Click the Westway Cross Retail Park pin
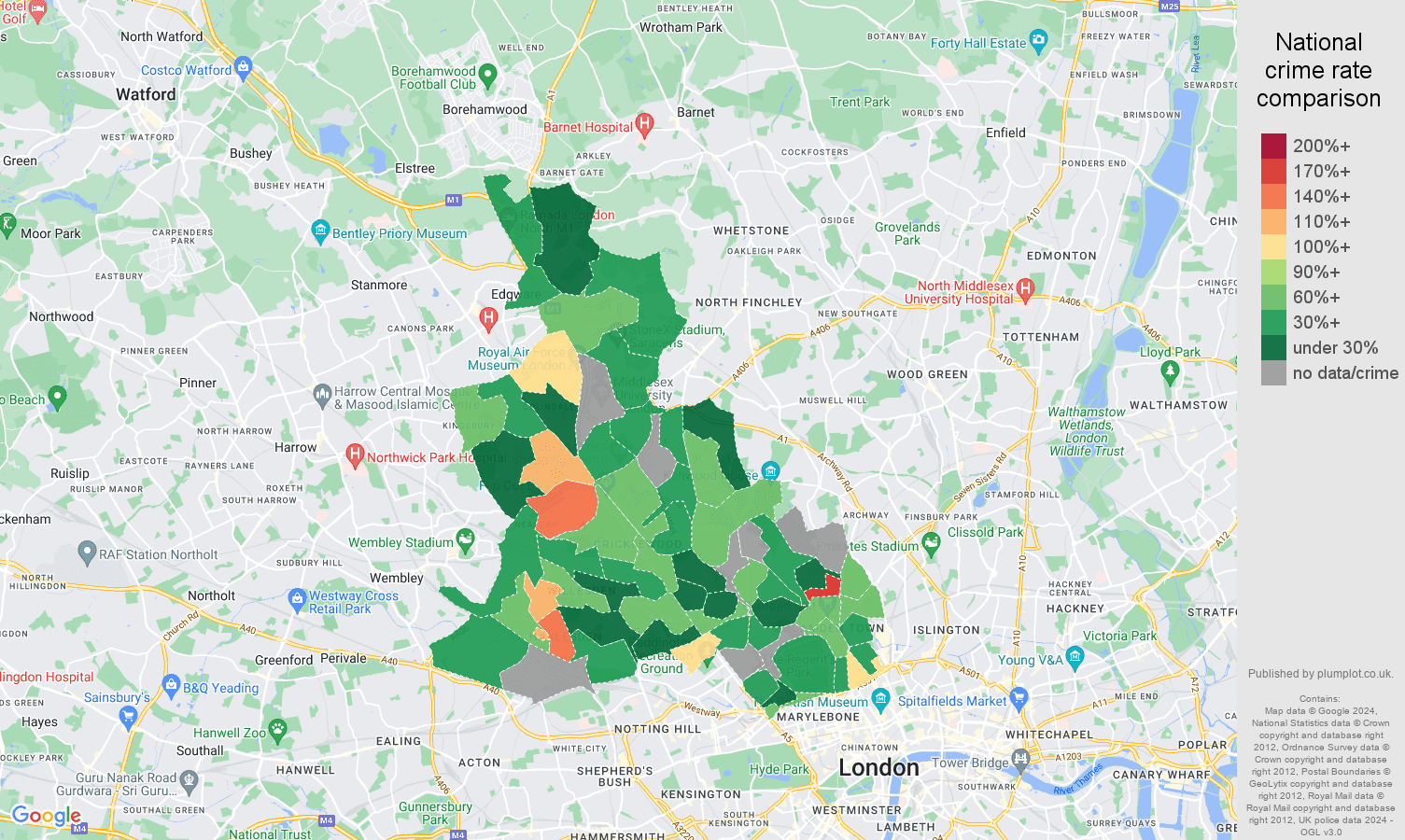 point(297,598)
